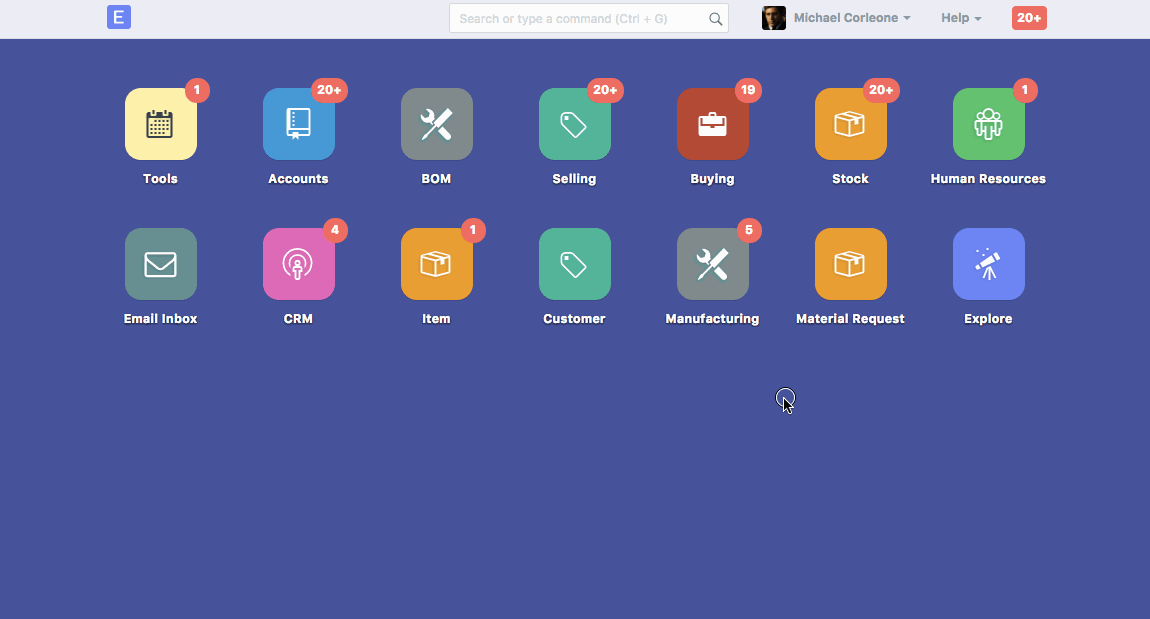1150x619 pixels.
Task: Click the Selling label text
Action: click(574, 179)
